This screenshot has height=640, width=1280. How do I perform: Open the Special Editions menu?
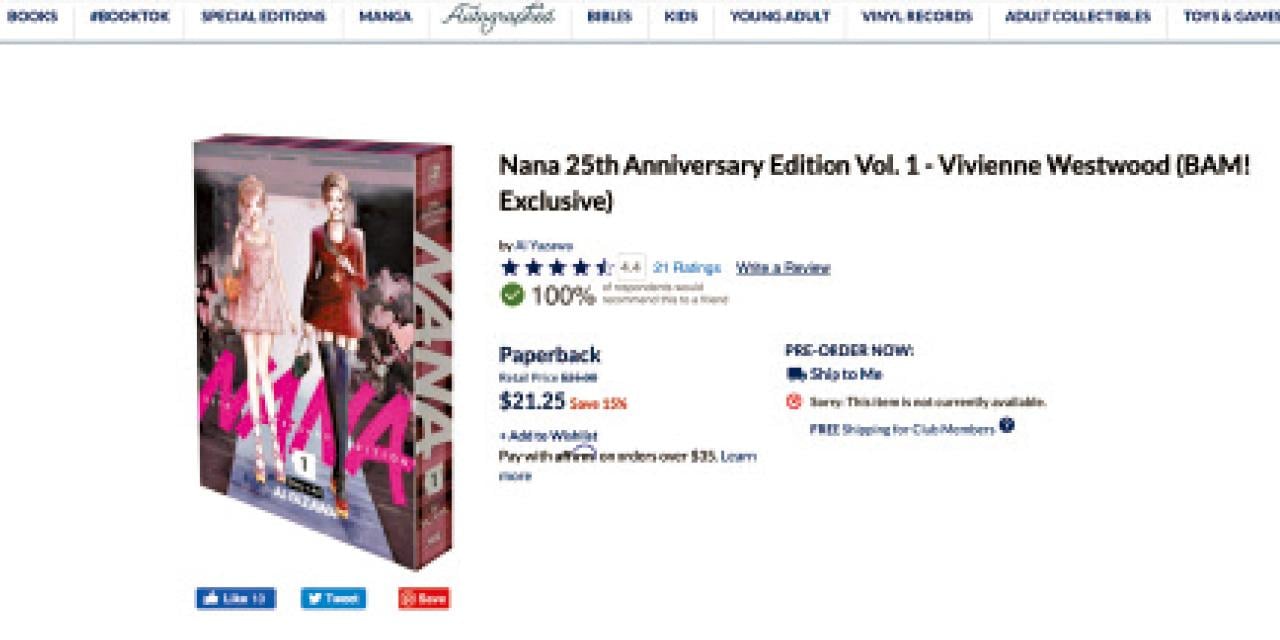(x=263, y=17)
